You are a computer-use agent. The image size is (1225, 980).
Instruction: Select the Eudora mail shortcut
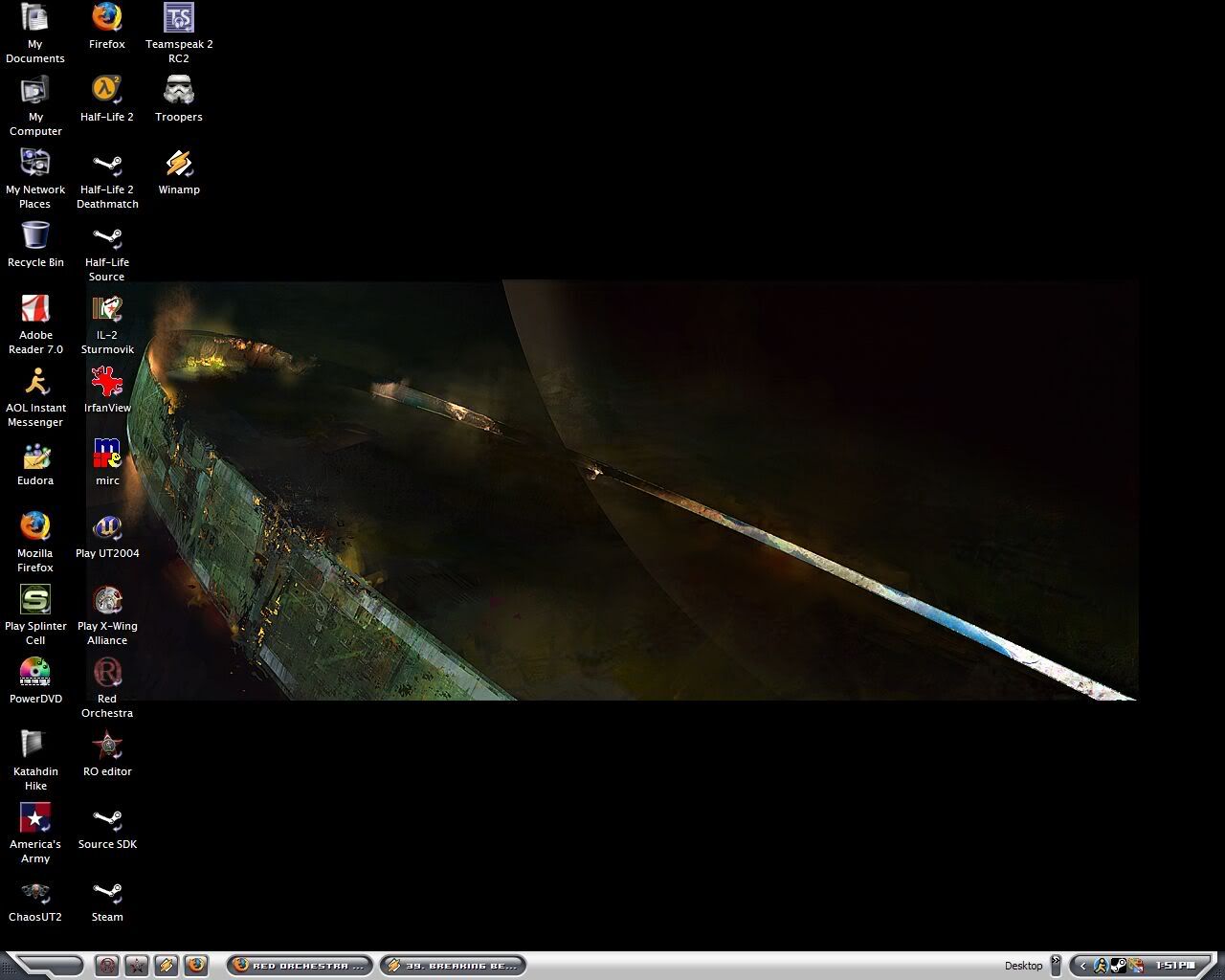pos(35,463)
